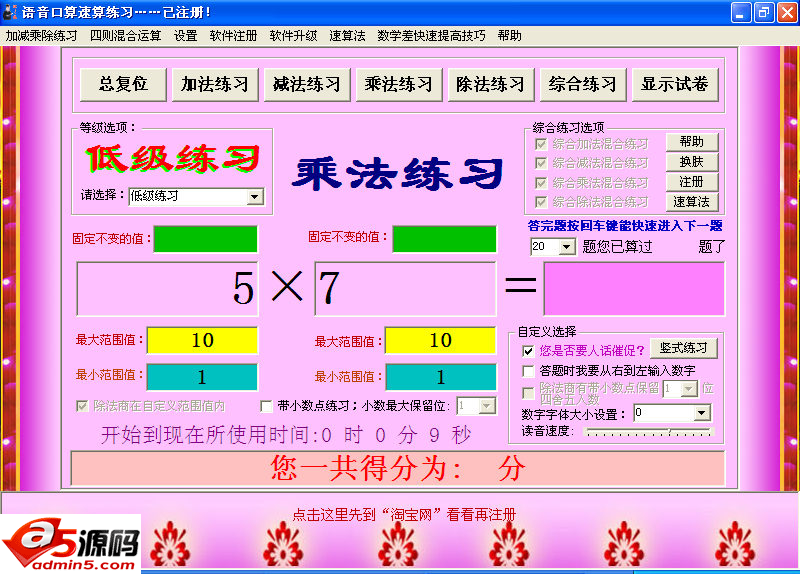Click the 换肤 skin button

[692, 162]
